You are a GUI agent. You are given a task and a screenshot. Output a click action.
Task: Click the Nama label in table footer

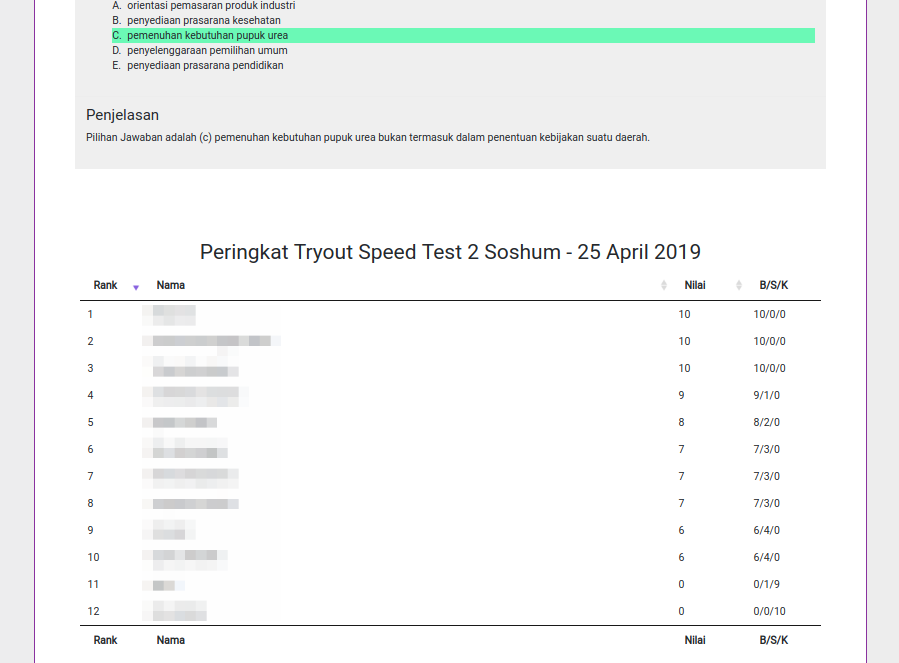pyautogui.click(x=171, y=640)
